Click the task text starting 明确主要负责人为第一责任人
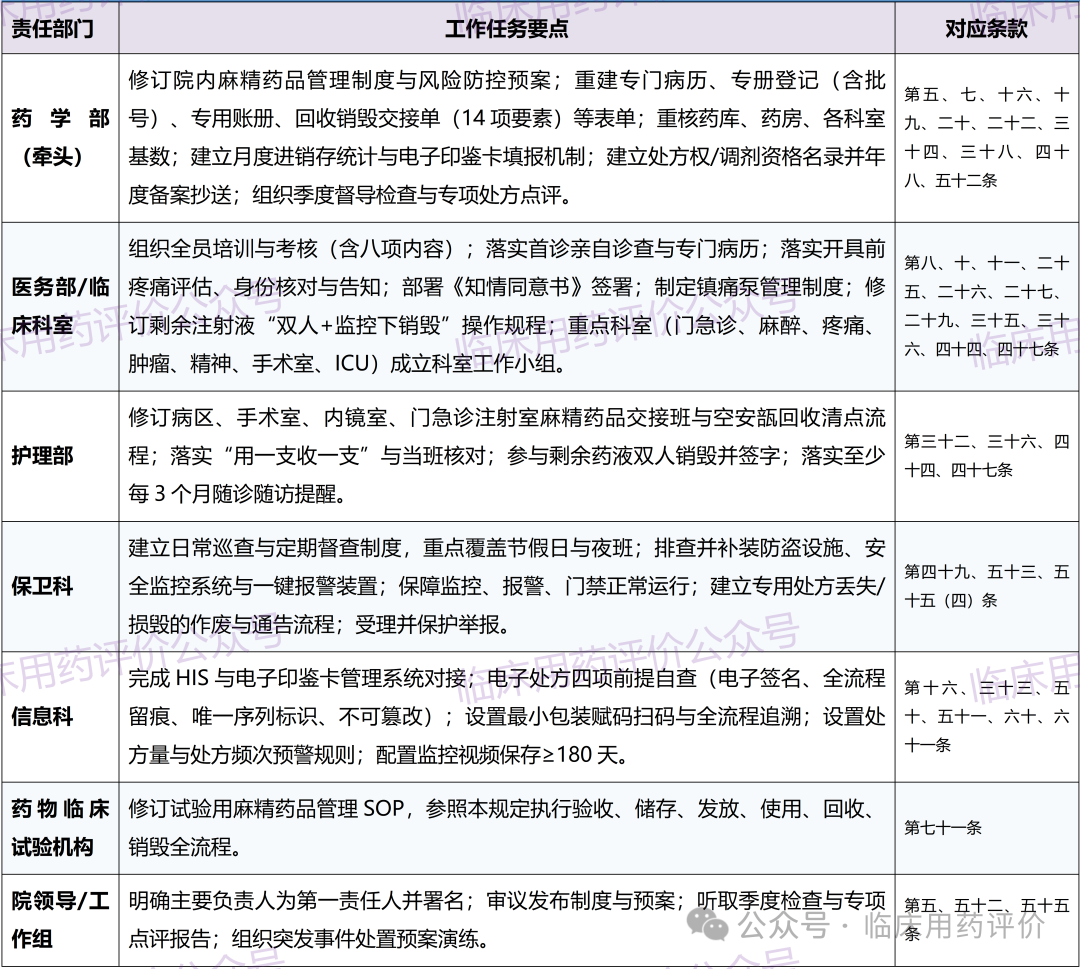 pos(507,920)
